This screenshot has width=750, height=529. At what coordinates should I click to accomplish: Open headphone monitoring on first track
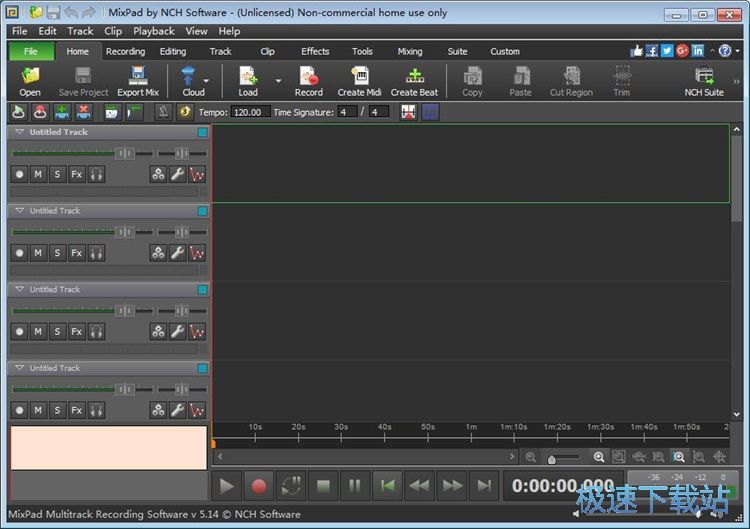[96, 174]
